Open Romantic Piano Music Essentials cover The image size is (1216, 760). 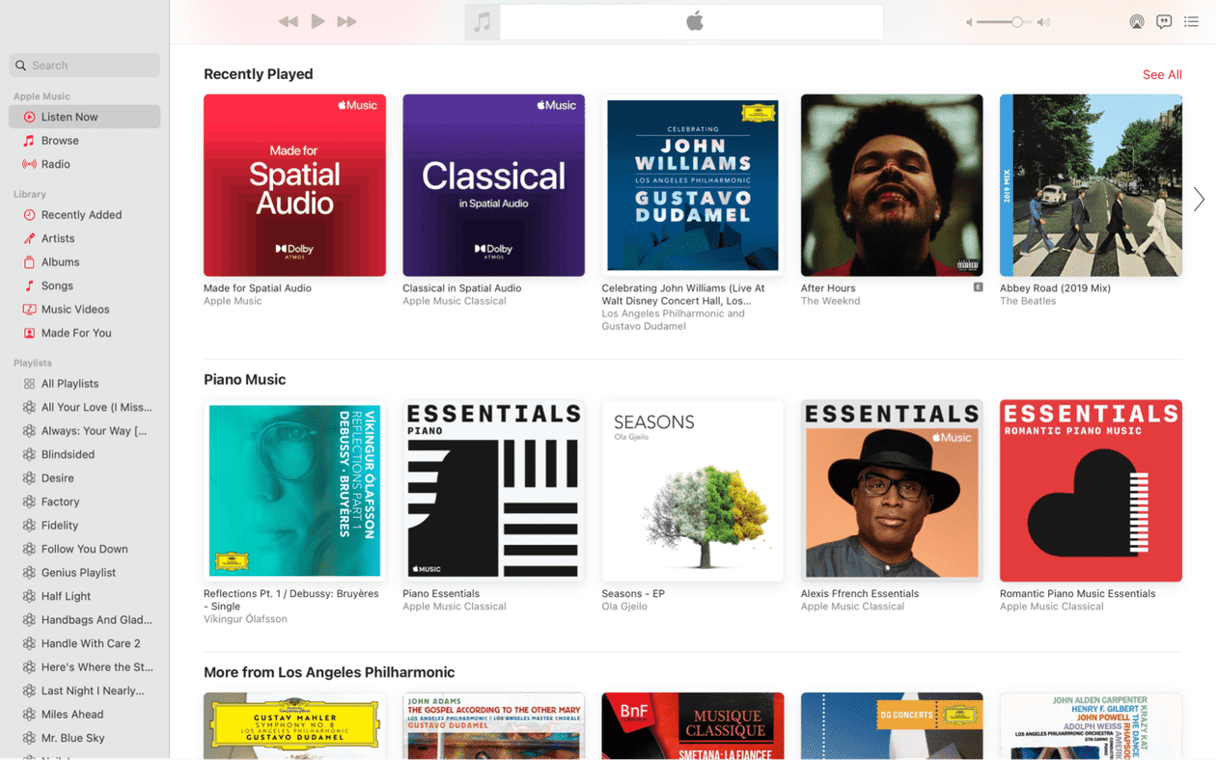point(1091,491)
